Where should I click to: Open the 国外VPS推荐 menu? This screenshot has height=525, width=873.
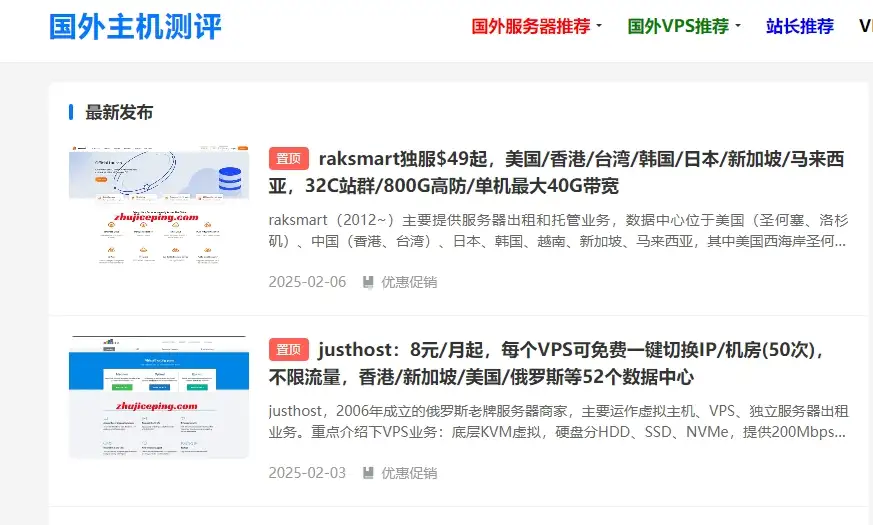click(x=678, y=26)
